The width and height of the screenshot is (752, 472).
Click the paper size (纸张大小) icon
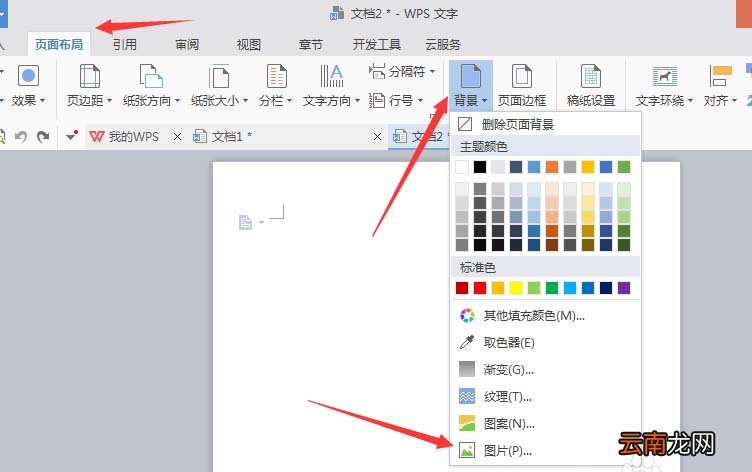click(x=219, y=76)
